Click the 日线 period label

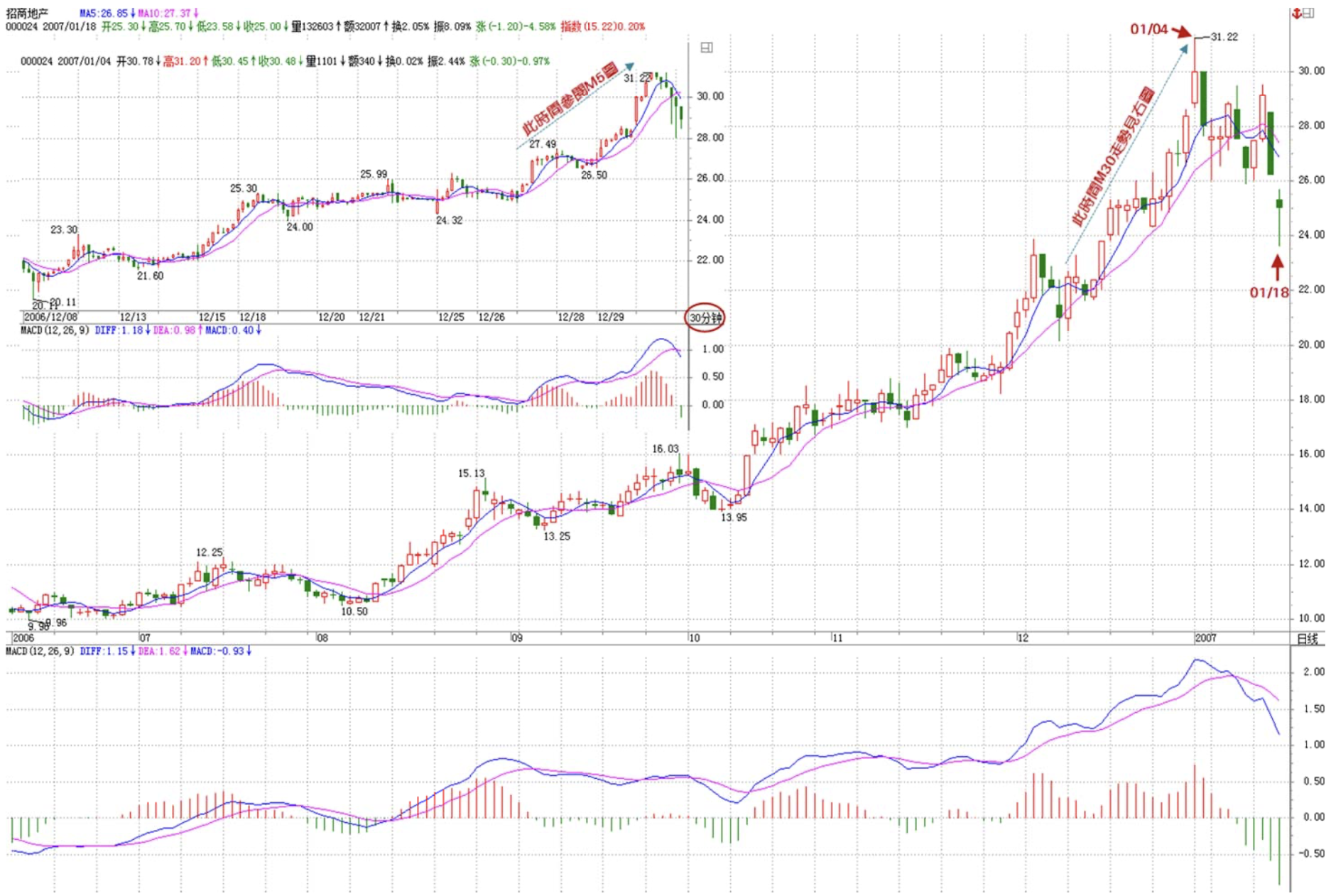(1307, 638)
